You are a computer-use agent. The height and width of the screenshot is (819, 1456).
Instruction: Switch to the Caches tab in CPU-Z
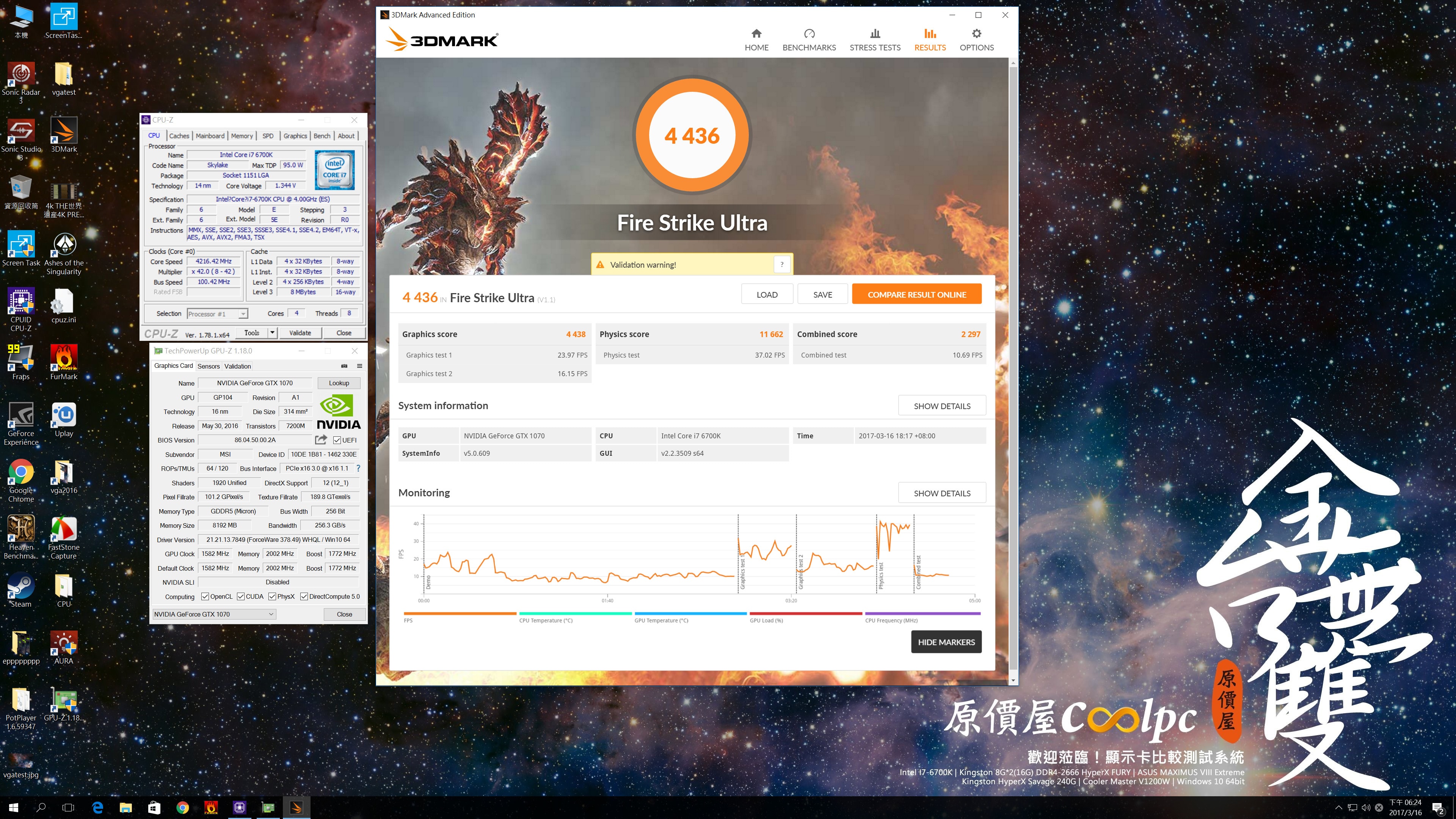tap(179, 136)
